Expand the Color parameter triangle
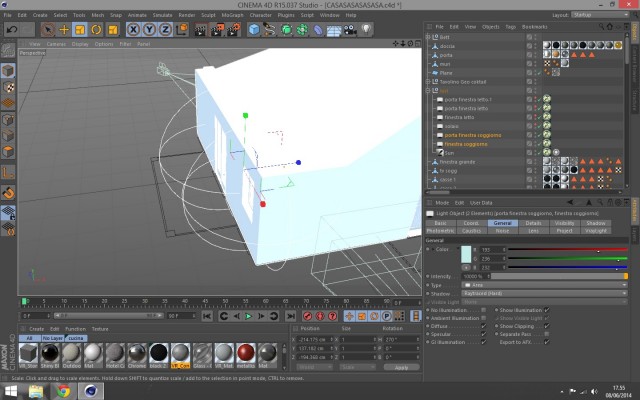The width and height of the screenshot is (640, 400). click(433, 249)
